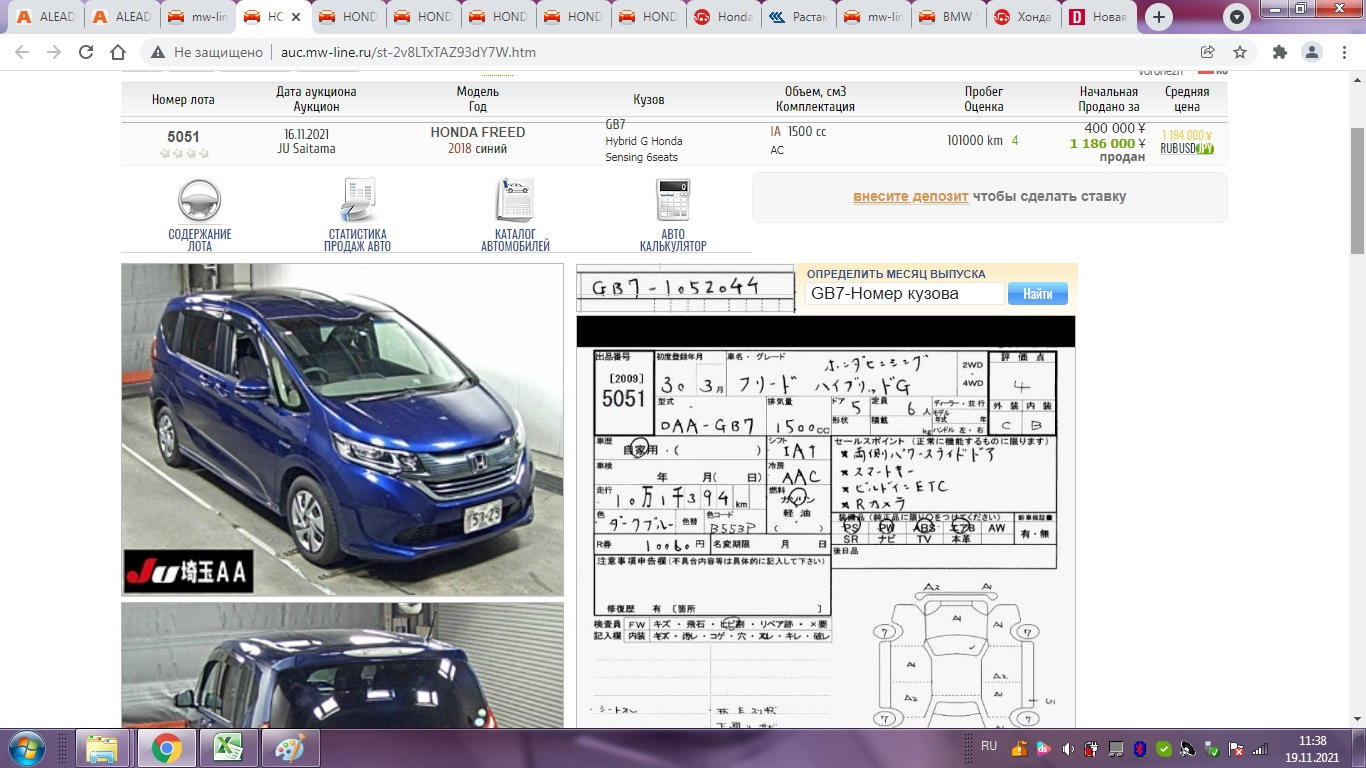The height and width of the screenshot is (768, 1366).
Task: Open Каталог автомобилей icon
Action: click(x=514, y=201)
